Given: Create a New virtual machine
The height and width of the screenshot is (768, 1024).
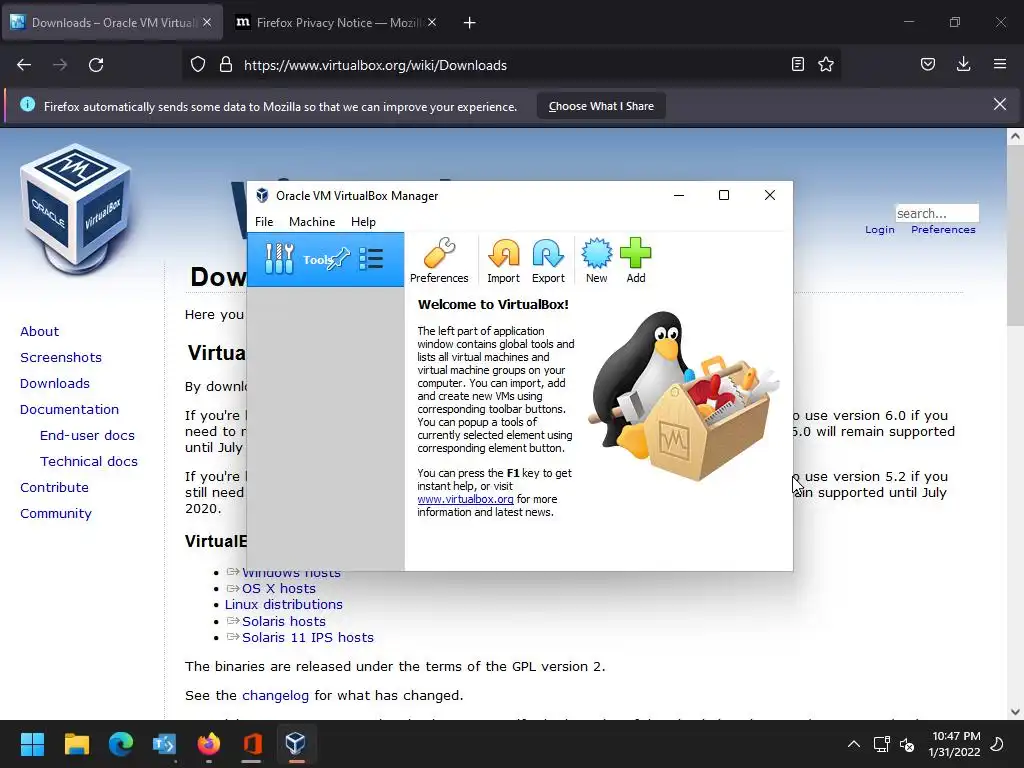Looking at the screenshot, I should point(596,260).
